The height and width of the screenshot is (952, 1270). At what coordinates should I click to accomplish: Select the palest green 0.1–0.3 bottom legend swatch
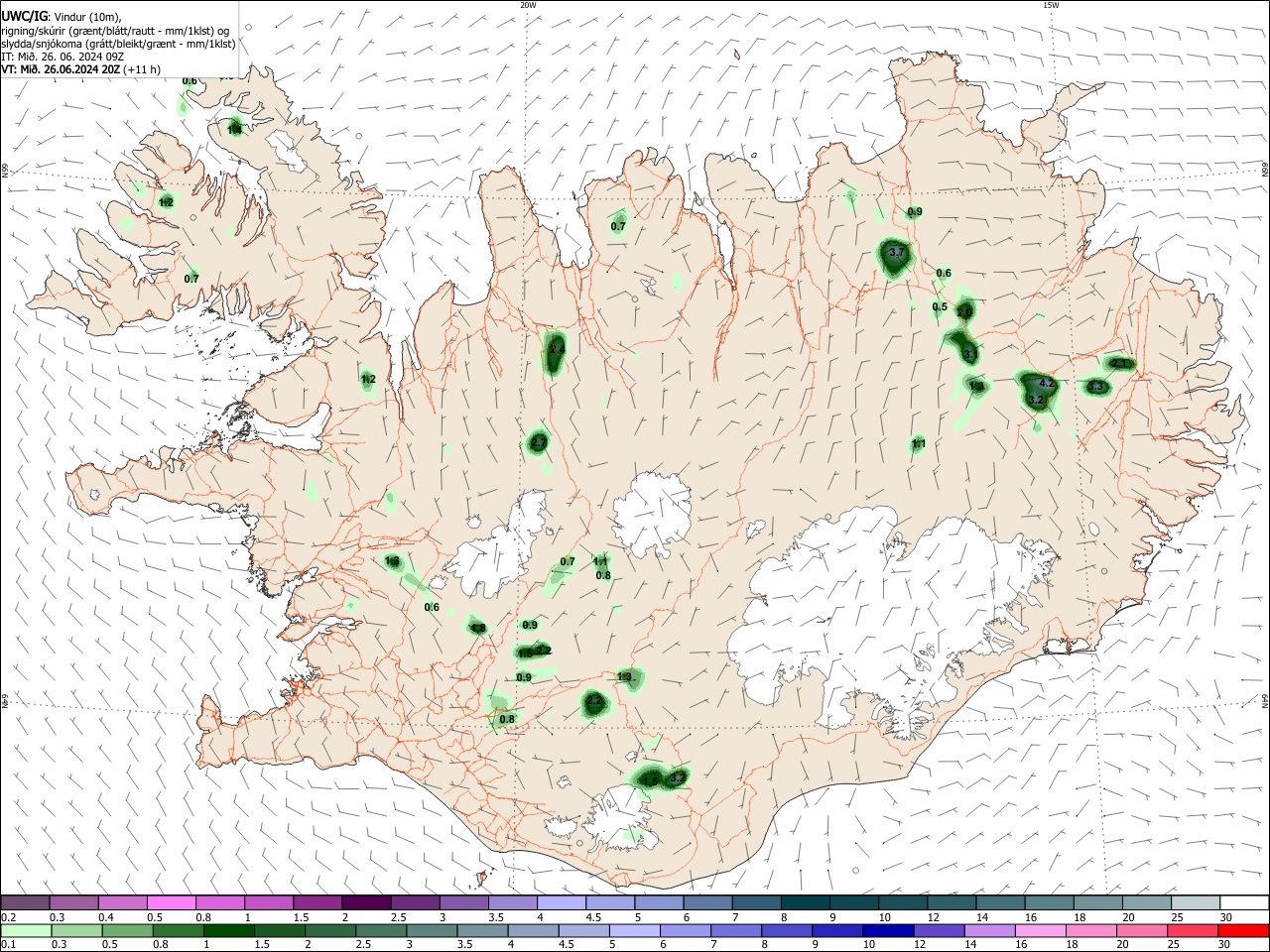[x=26, y=930]
